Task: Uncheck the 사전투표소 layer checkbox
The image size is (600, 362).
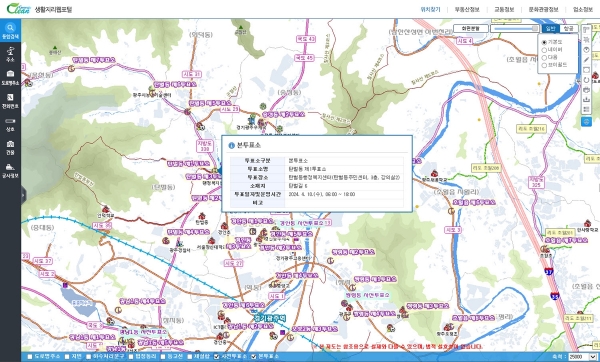Action: click(x=217, y=356)
